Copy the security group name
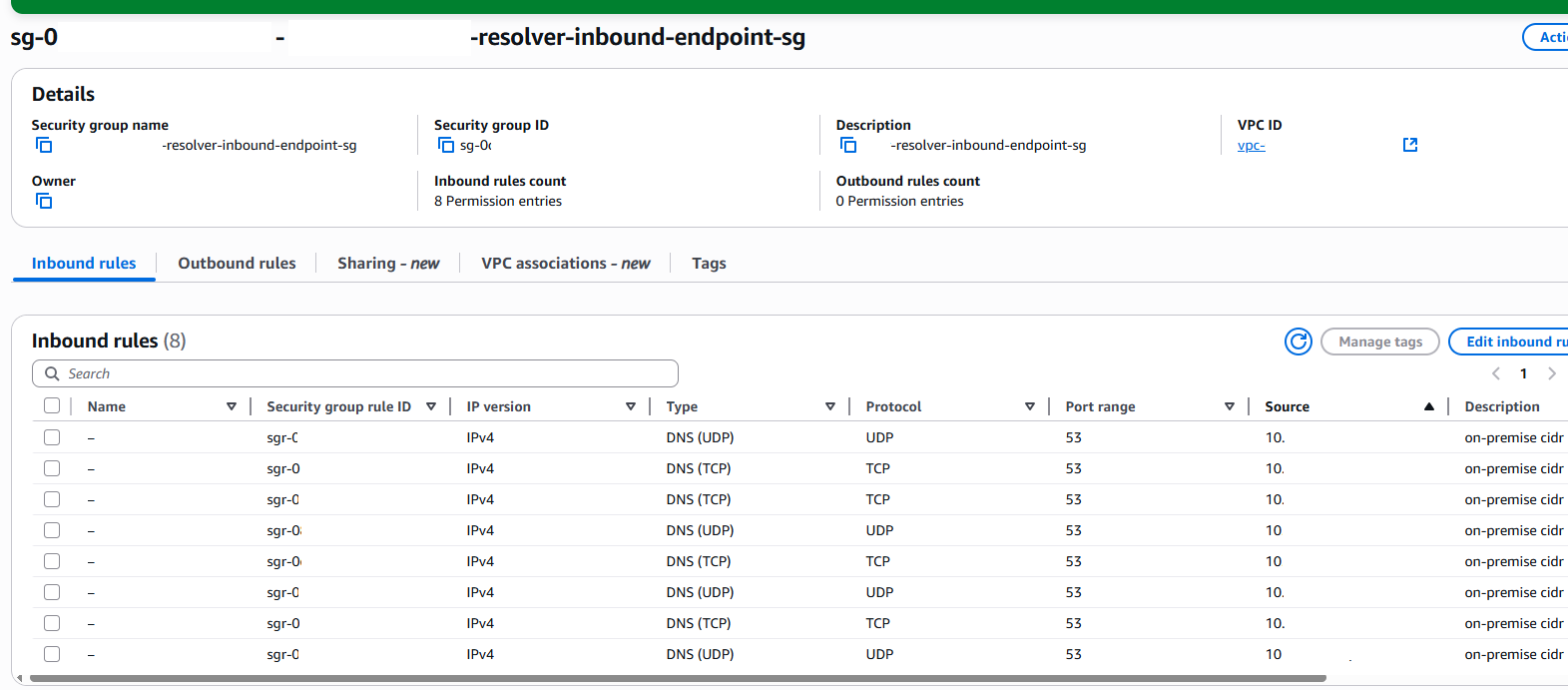Image resolution: width=1568 pixels, height=690 pixels. click(x=44, y=146)
